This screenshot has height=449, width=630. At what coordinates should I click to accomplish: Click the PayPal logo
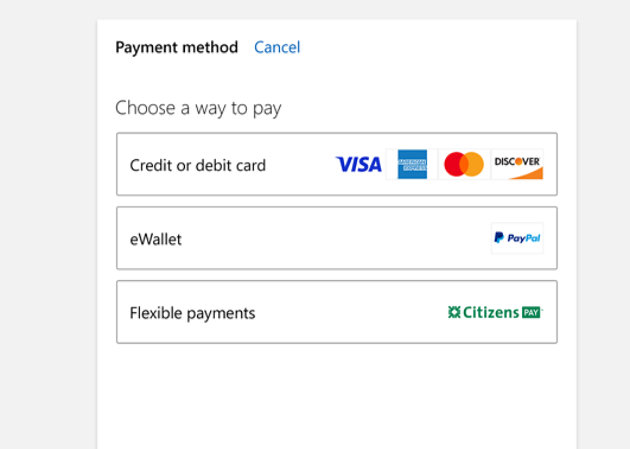(x=517, y=238)
